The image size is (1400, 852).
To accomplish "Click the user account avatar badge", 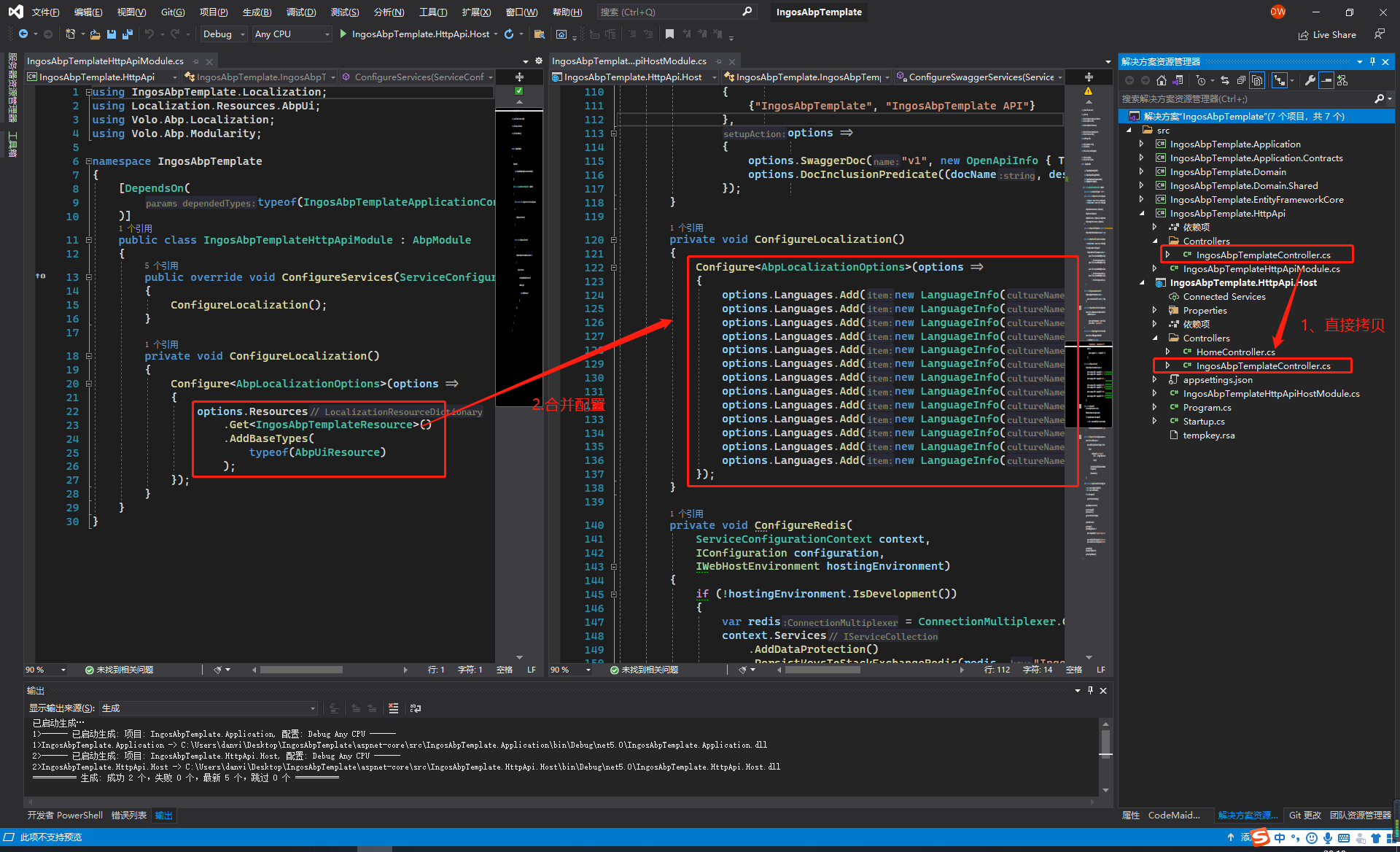I will point(1278,12).
